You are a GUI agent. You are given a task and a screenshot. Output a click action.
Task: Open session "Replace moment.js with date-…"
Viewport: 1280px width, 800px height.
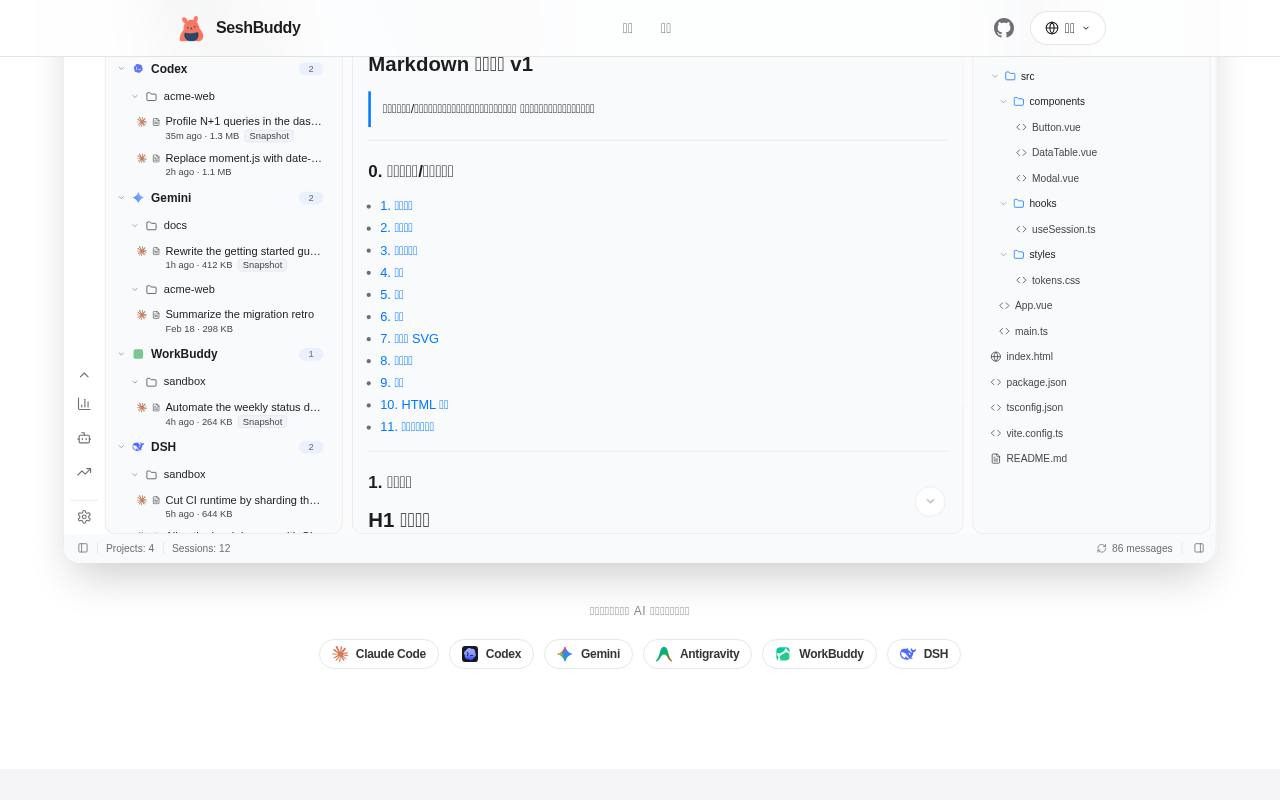click(229, 165)
